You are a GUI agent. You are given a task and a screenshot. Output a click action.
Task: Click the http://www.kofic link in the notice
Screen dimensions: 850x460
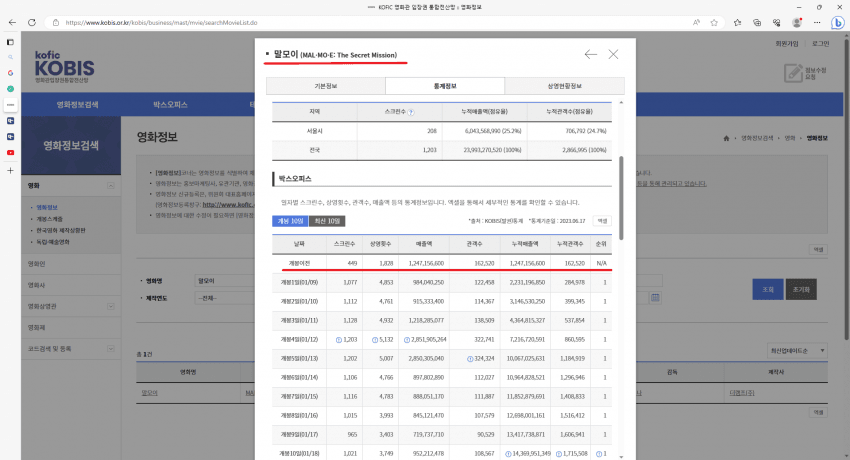[228, 205]
